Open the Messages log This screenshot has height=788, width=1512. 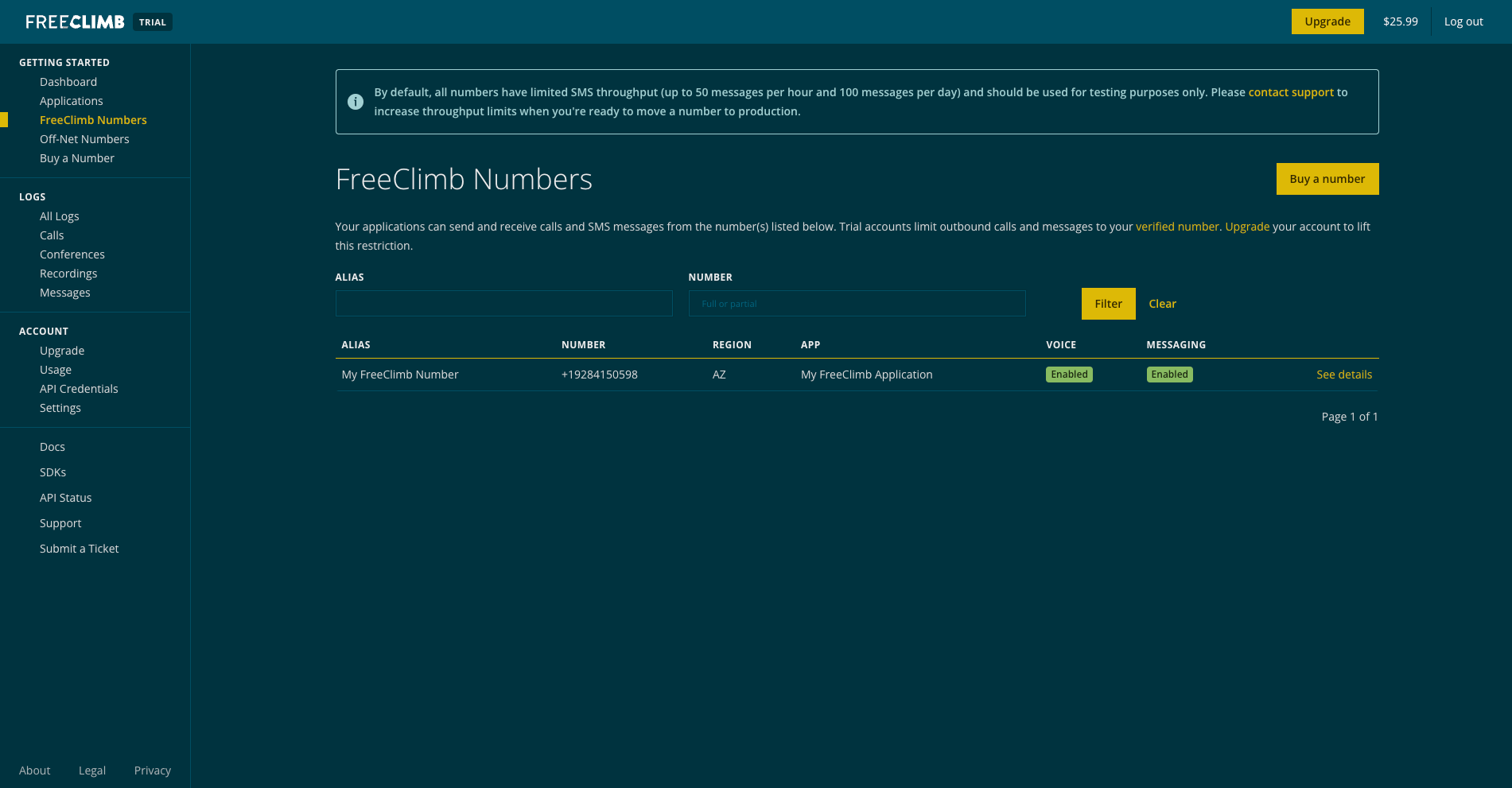coord(65,293)
